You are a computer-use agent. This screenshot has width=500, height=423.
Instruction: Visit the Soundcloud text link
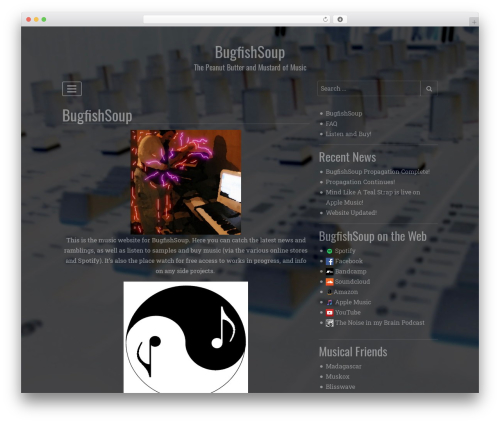[352, 282]
